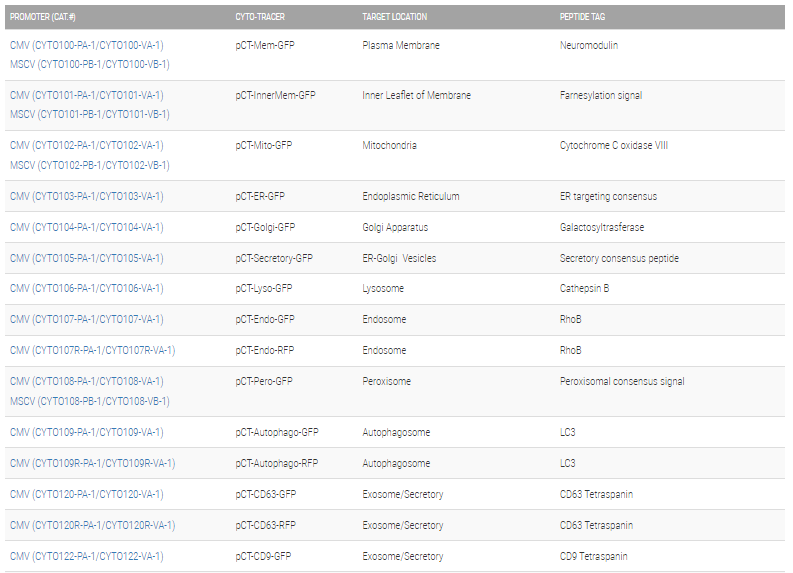Viewport: 793px width, 573px height.
Task: Follow the MSCV CYTO102-PB-1/CYTO102-VB-1 link
Action: point(89,165)
